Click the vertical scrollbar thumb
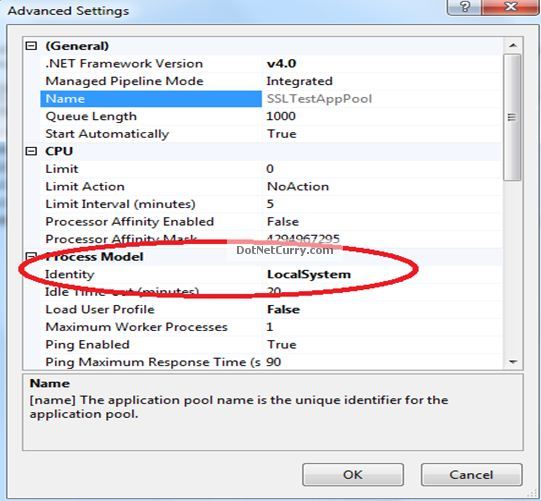This screenshot has width=541, height=501. coord(513,117)
